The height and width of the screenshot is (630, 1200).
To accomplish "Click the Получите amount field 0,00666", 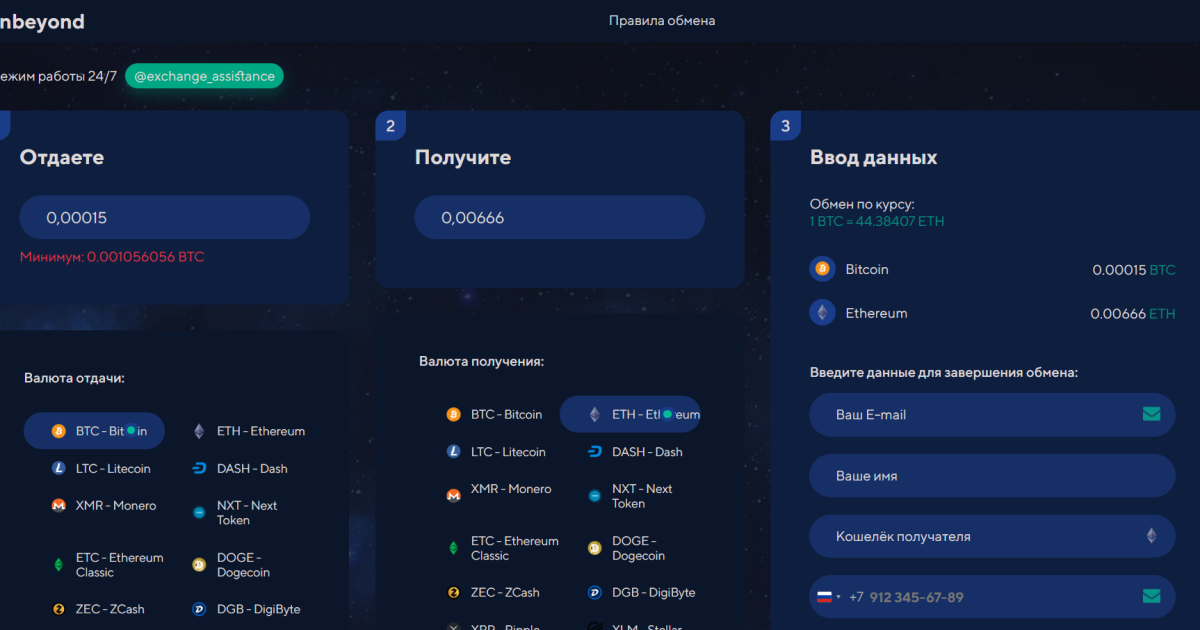I will pyautogui.click(x=560, y=217).
